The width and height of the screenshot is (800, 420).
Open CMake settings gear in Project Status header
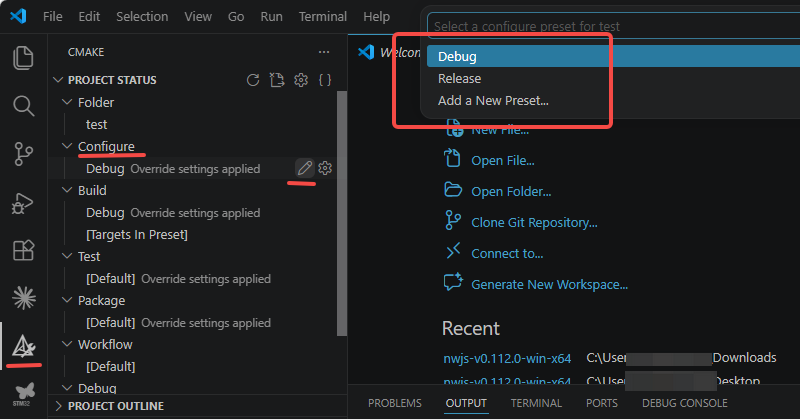click(x=301, y=80)
